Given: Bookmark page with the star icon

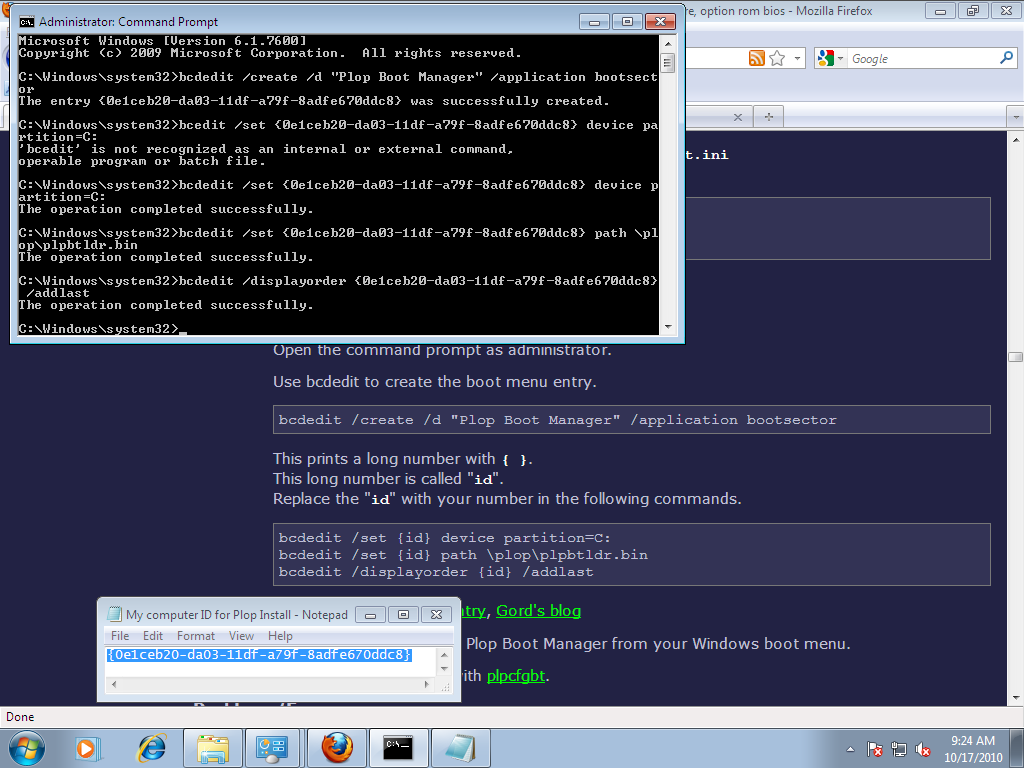Looking at the screenshot, I should [x=777, y=58].
